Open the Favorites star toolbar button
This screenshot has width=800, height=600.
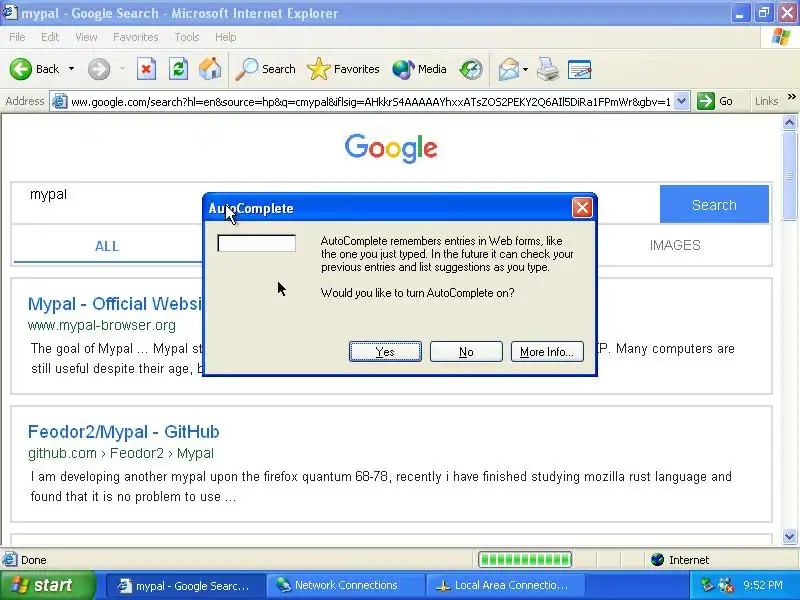pos(343,69)
